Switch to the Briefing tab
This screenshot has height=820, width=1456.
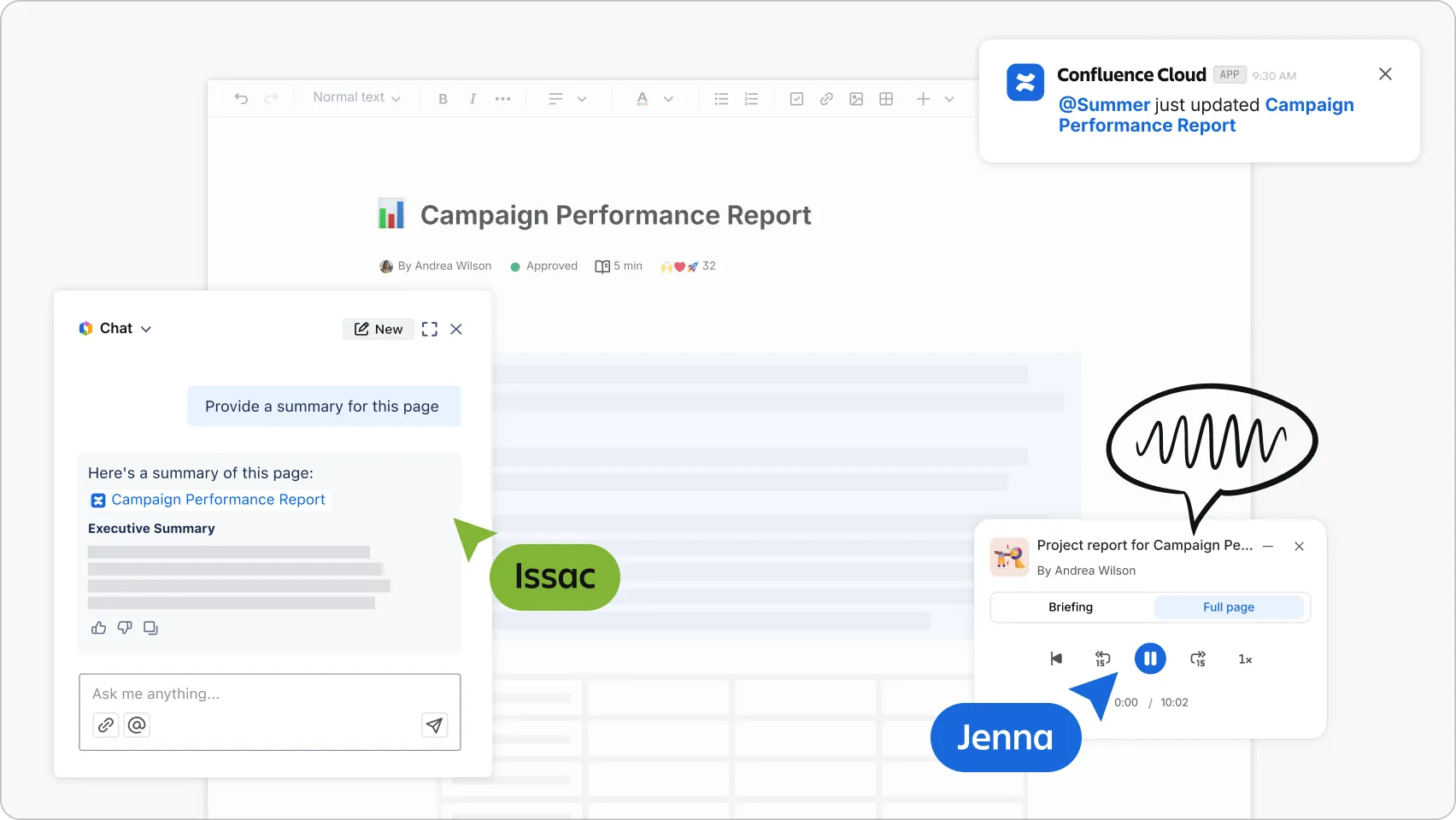click(x=1071, y=606)
